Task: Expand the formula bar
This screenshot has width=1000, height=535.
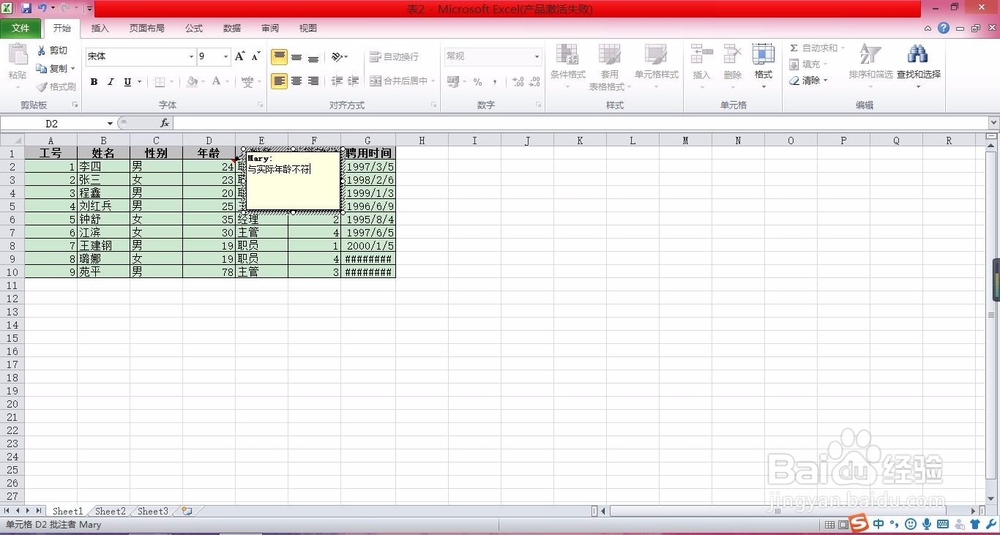Action: [x=994, y=123]
